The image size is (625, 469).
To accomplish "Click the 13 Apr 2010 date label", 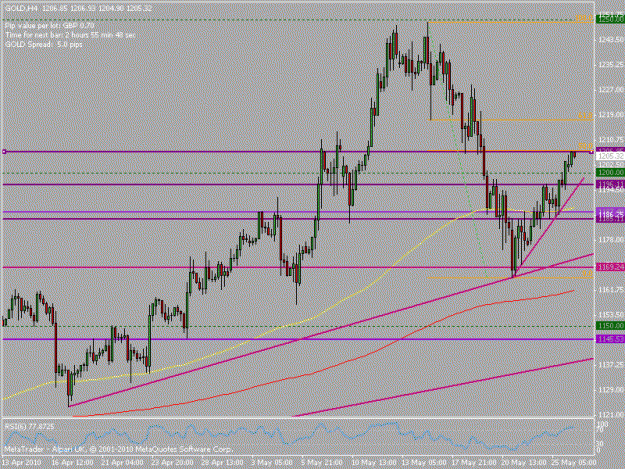I will pyautogui.click(x=22, y=463).
